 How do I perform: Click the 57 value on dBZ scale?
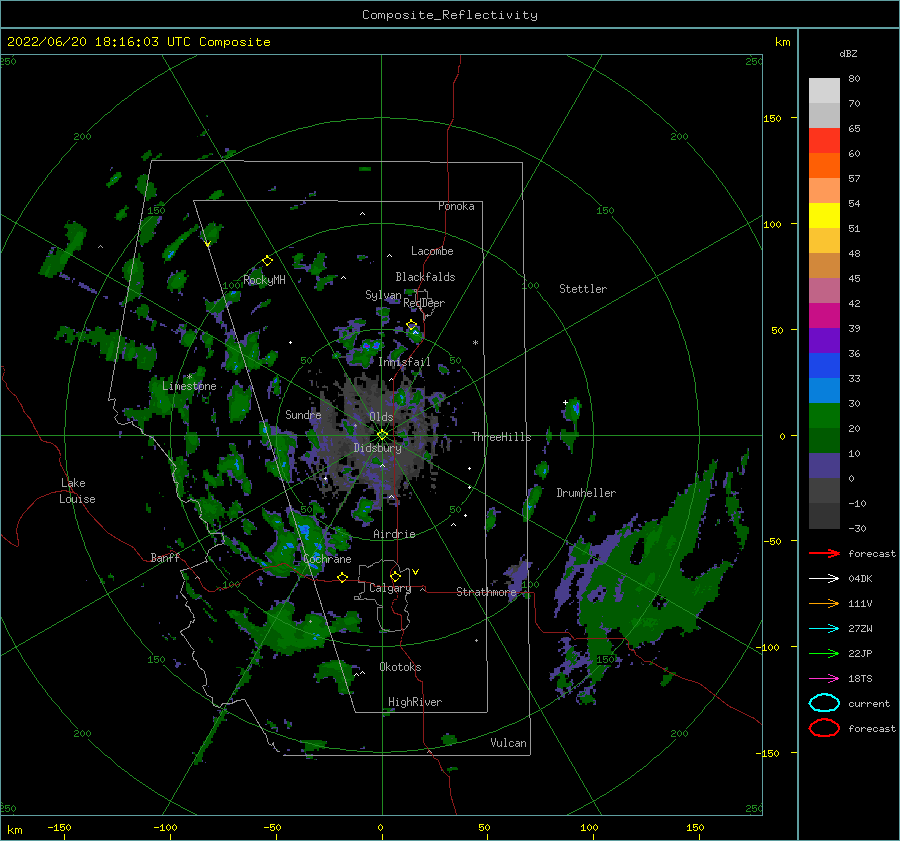click(854, 178)
